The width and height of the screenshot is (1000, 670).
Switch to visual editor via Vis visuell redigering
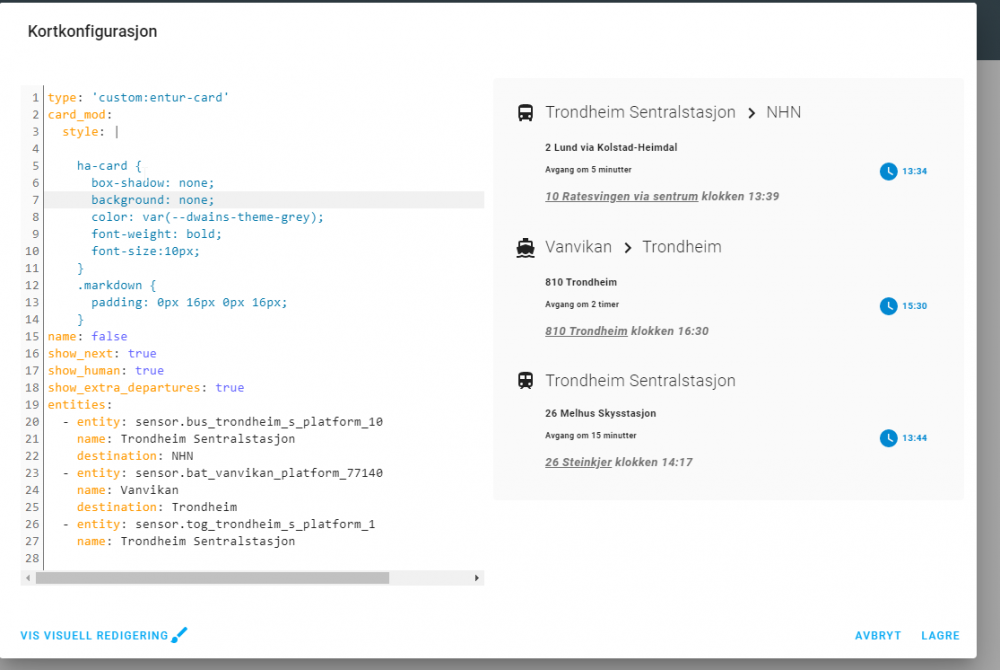click(x=95, y=636)
